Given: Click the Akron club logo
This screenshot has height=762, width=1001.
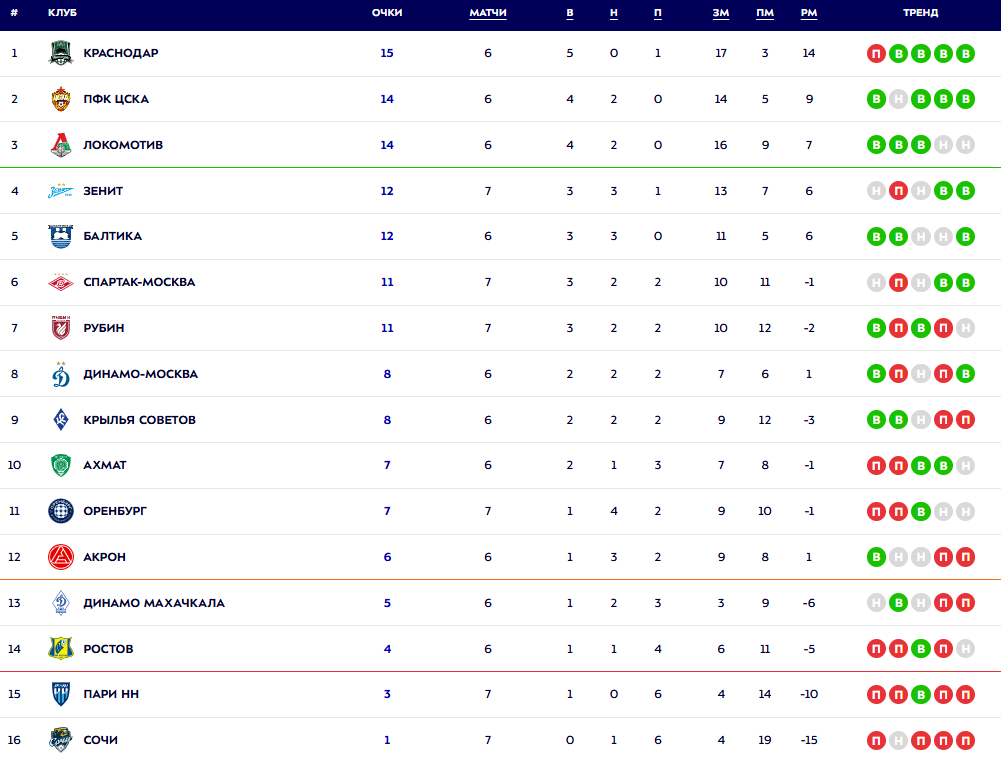Looking at the screenshot, I should coord(61,557).
